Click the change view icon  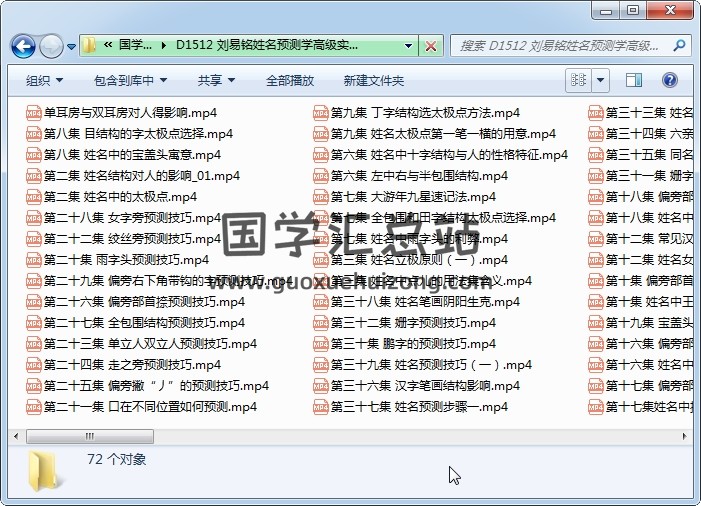pyautogui.click(x=578, y=81)
